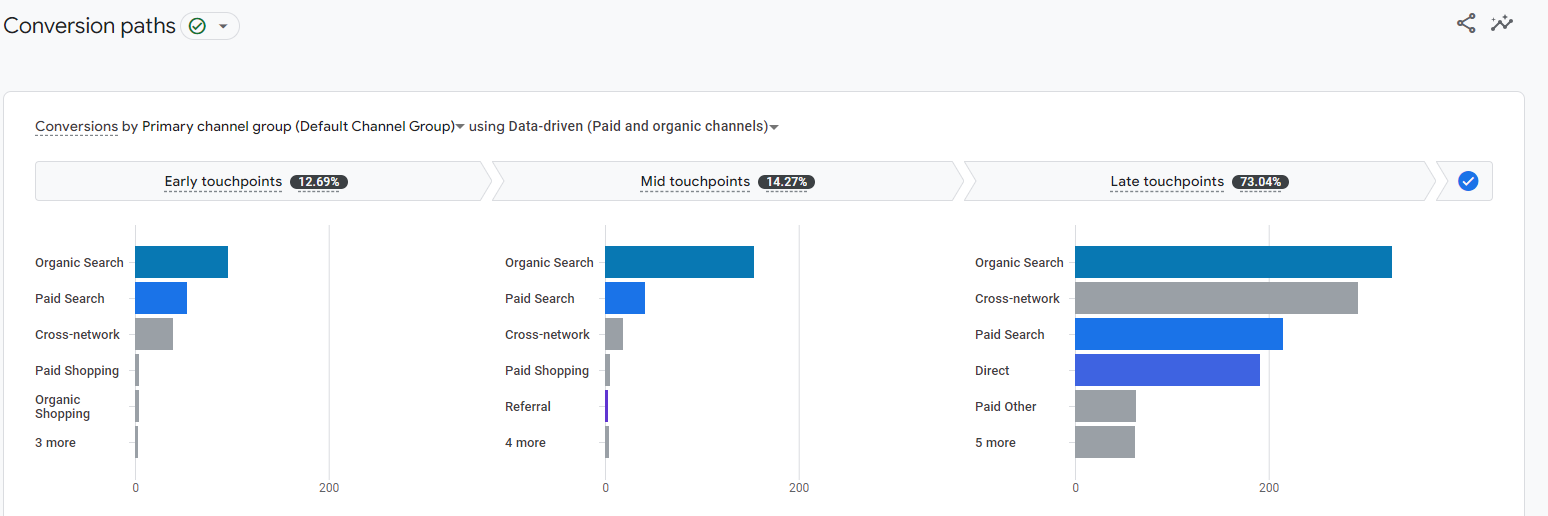Image resolution: width=1548 pixels, height=516 pixels.
Task: Click the underlined Conversions link
Action: pyautogui.click(x=76, y=127)
